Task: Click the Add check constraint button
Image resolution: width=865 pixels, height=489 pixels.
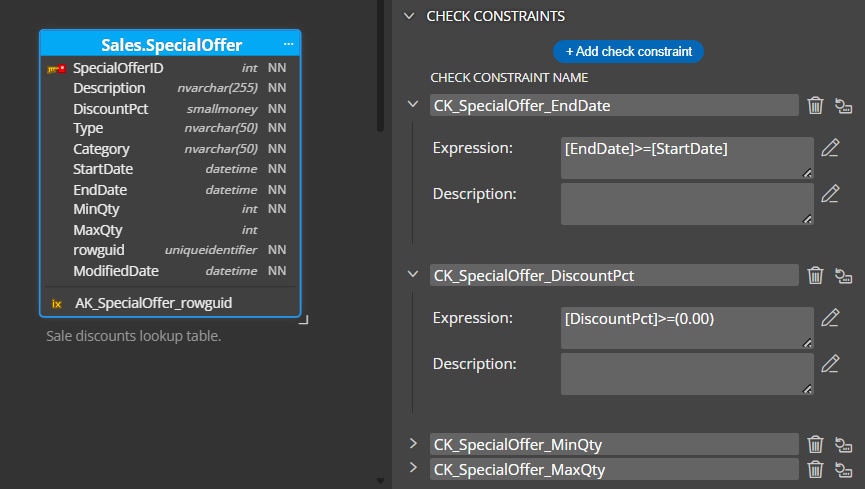Action: pos(628,51)
